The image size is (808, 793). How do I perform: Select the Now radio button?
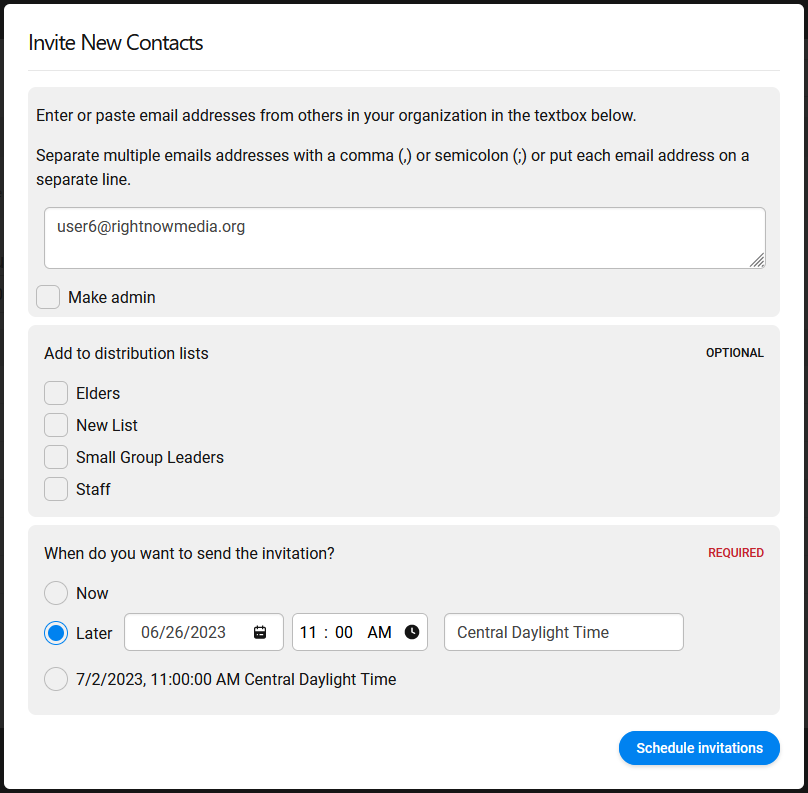(56, 593)
